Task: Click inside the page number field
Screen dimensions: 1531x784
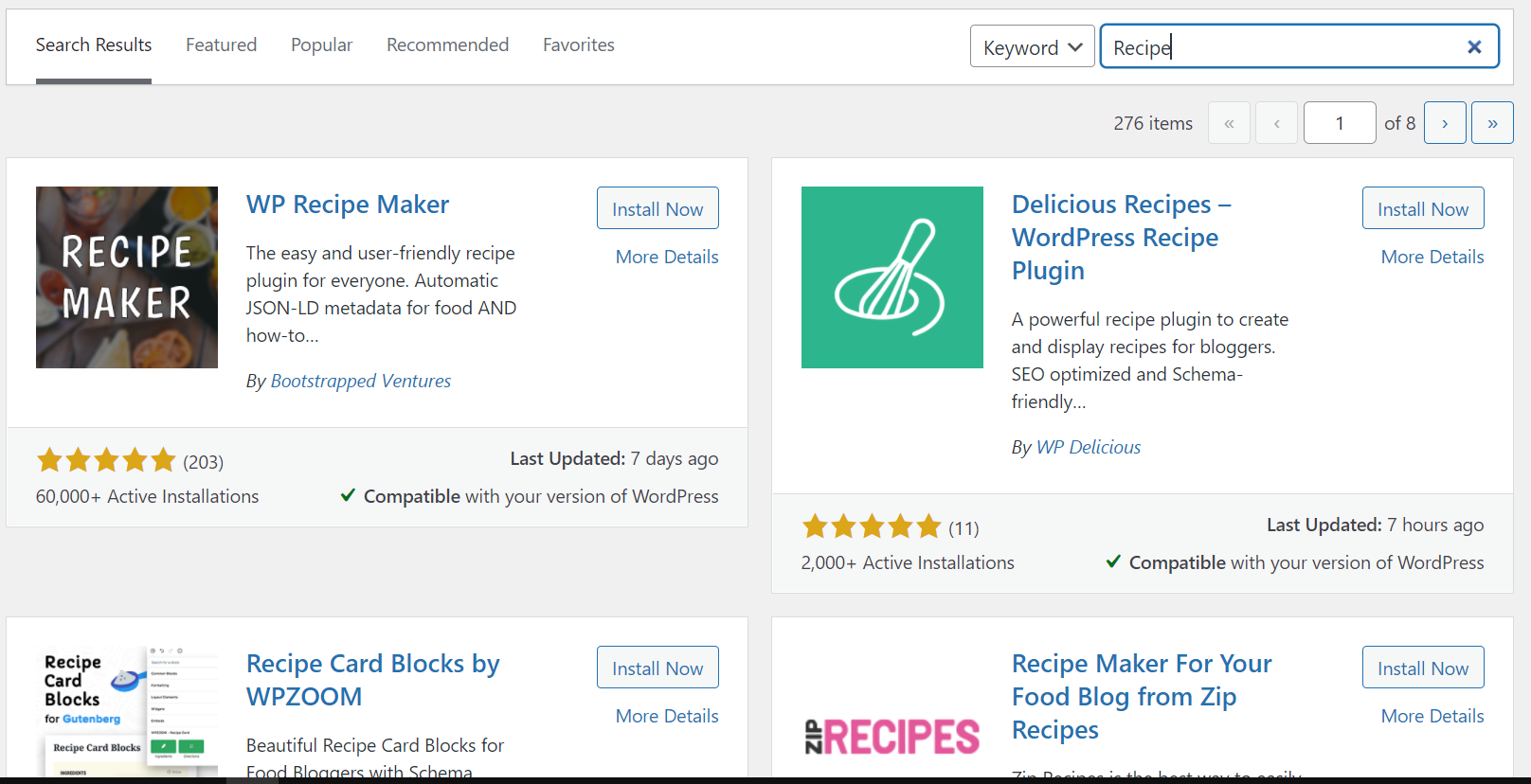Action: point(1339,122)
